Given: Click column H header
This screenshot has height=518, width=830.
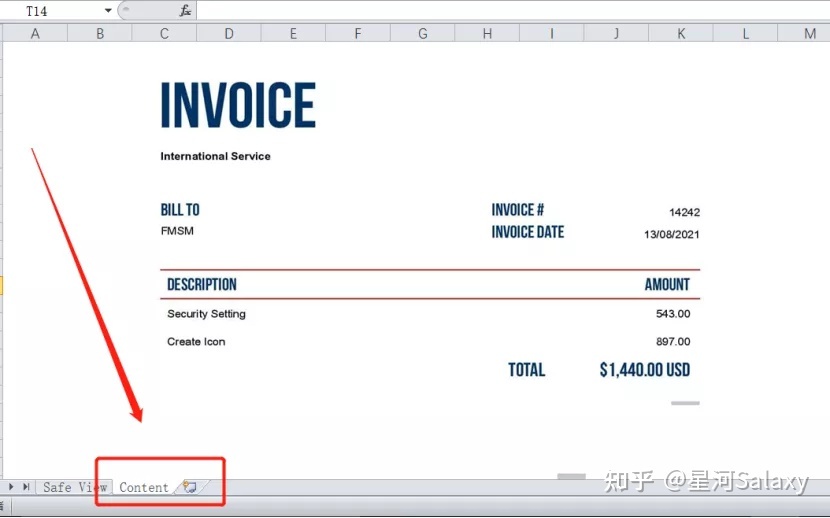Looking at the screenshot, I should (487, 34).
